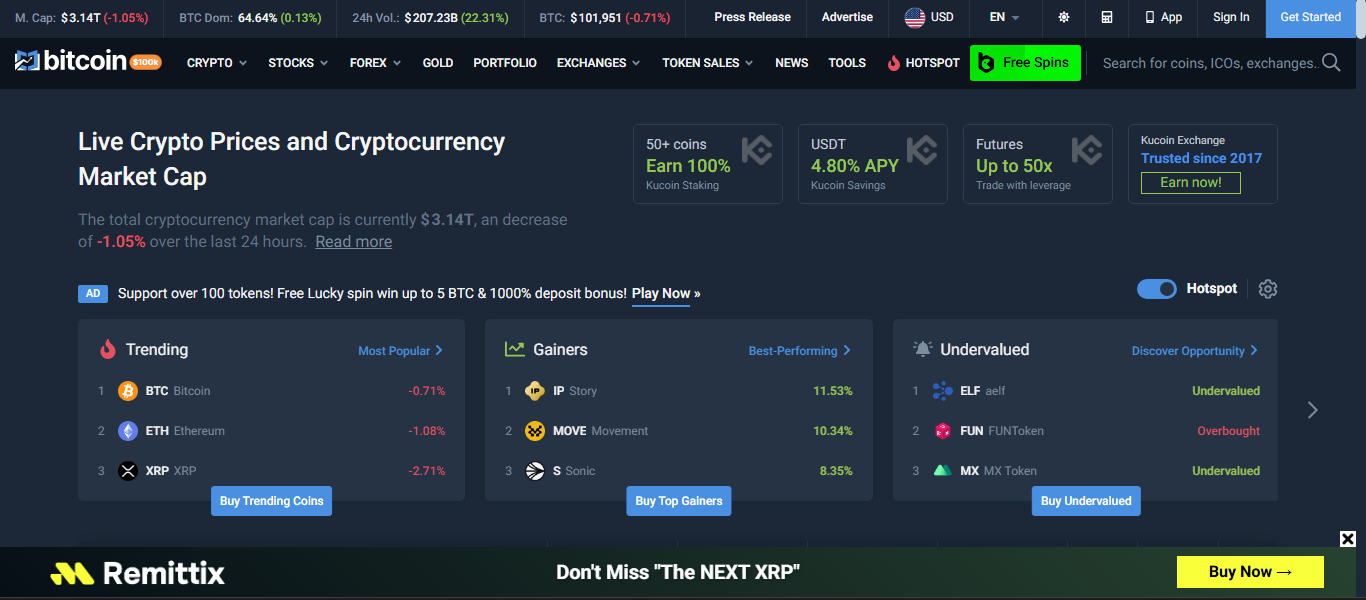Click KuCoin logo in USDT card
This screenshot has width=1366, height=600.
pyautogui.click(x=921, y=150)
